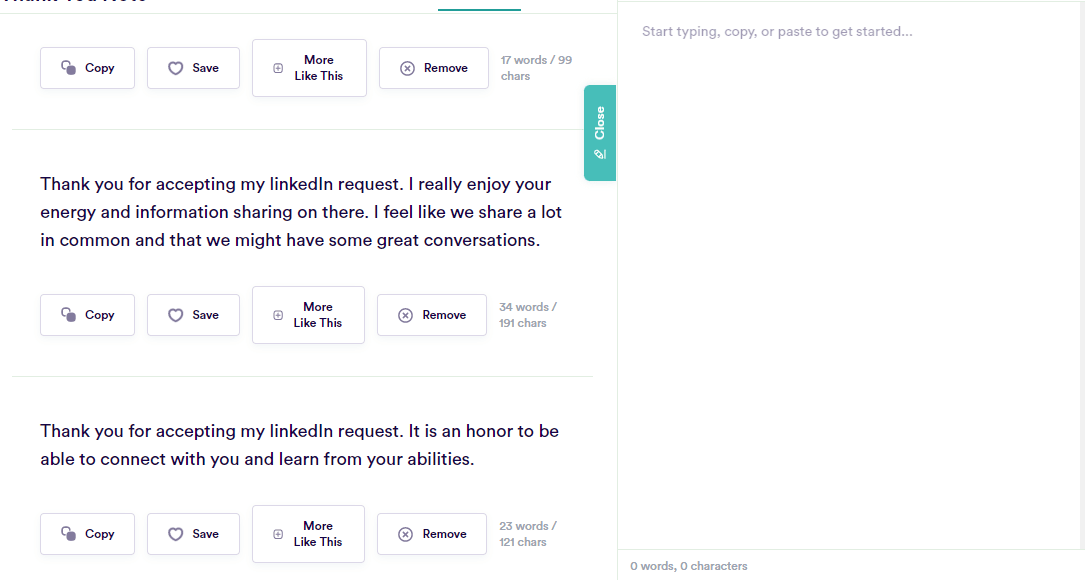The height and width of the screenshot is (580, 1085).
Task: Remove the 121-char thank you note
Action: 432,534
